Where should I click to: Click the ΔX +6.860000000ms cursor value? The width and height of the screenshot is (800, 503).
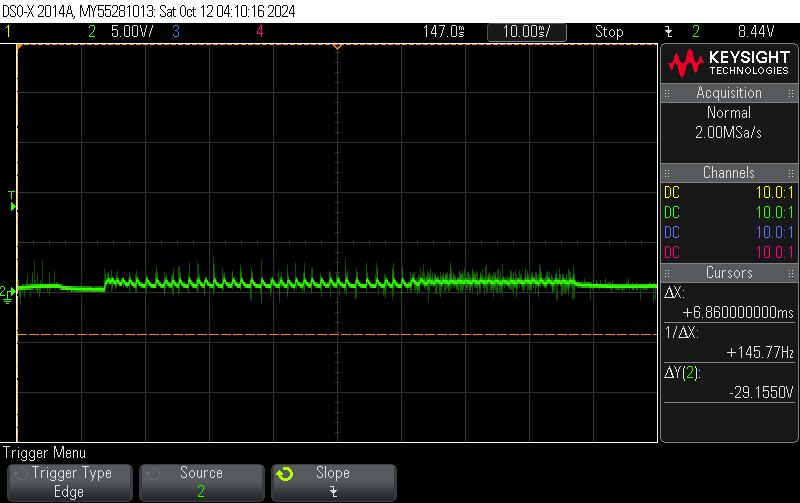pos(738,312)
